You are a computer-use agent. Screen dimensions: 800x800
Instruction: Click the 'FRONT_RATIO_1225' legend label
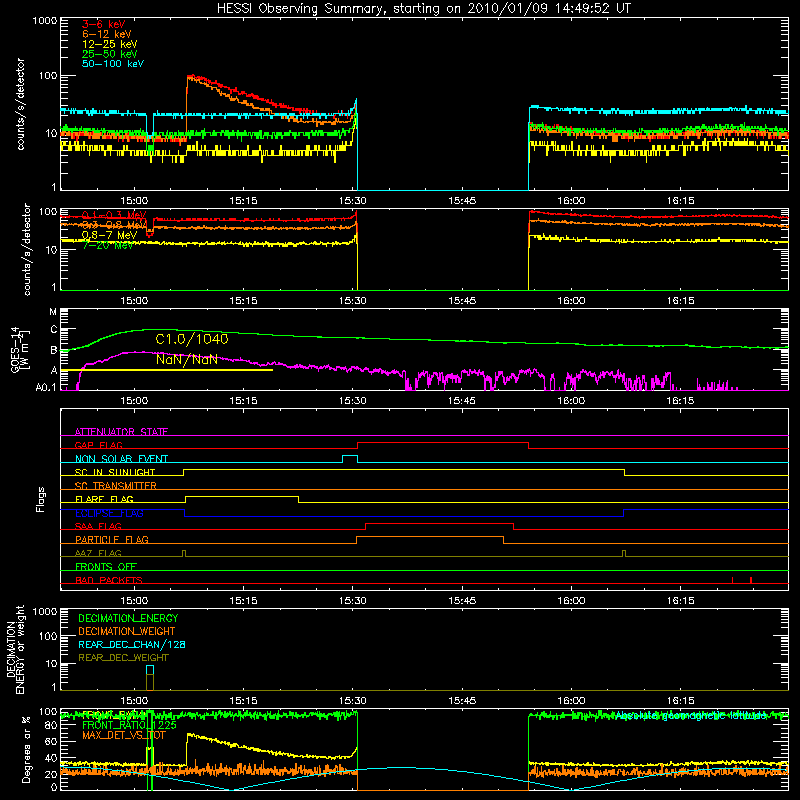[x=129, y=725]
